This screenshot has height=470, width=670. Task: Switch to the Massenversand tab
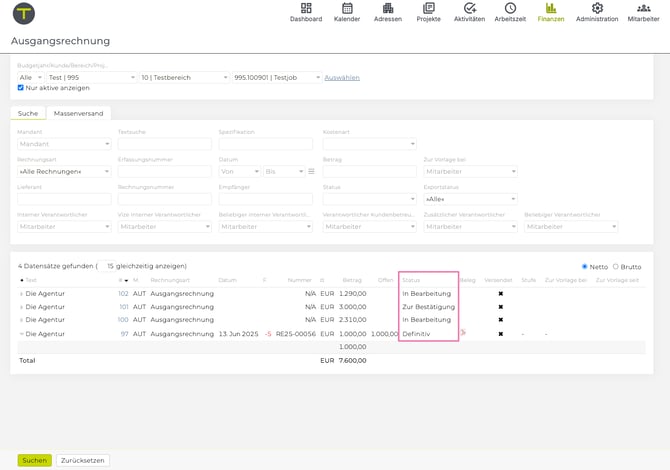[78, 114]
